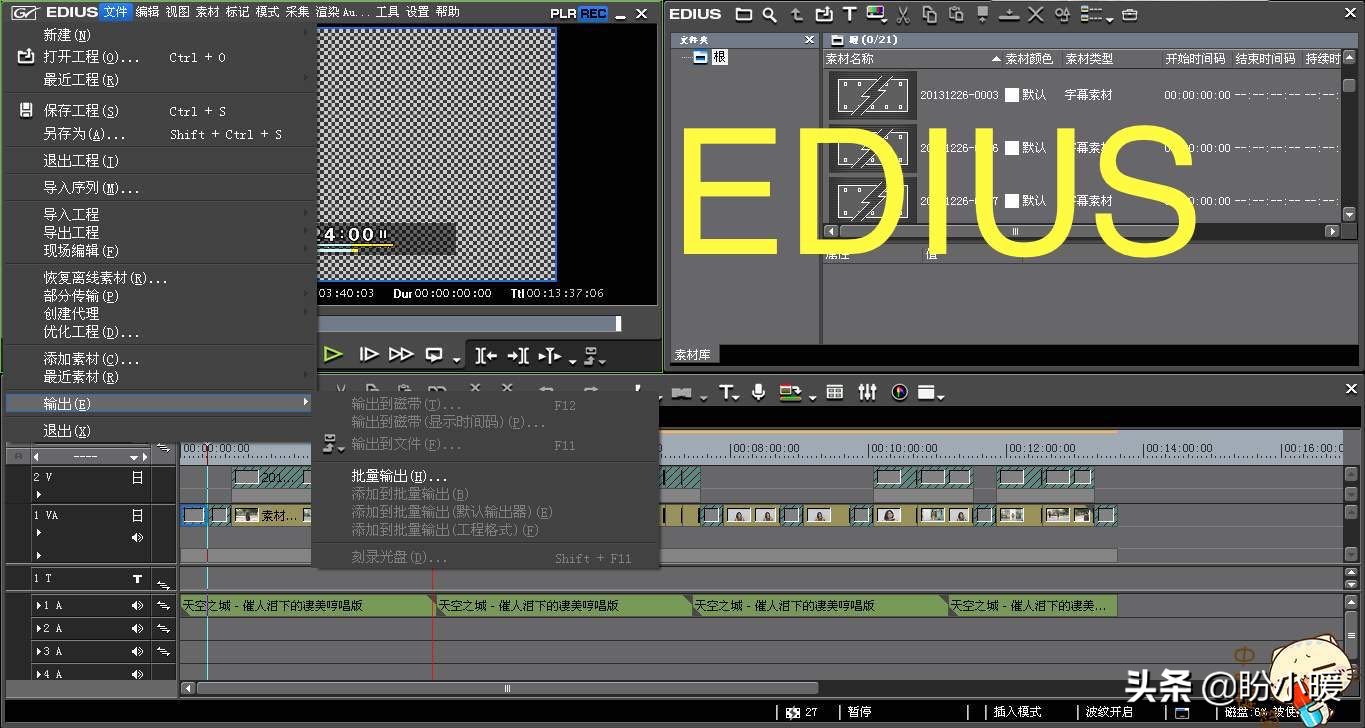Mute audio on track 2 A
Screen dimensions: 1365x728
(x=137, y=629)
